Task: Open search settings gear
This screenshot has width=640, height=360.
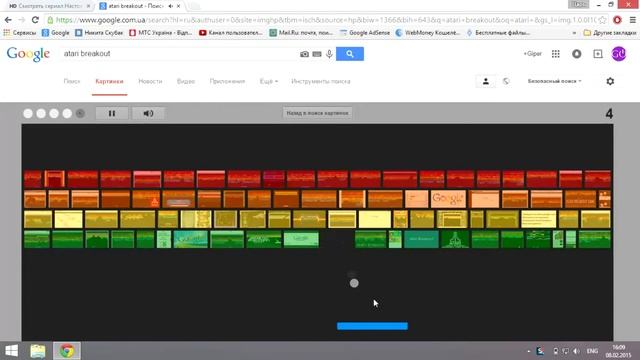Action: point(610,81)
